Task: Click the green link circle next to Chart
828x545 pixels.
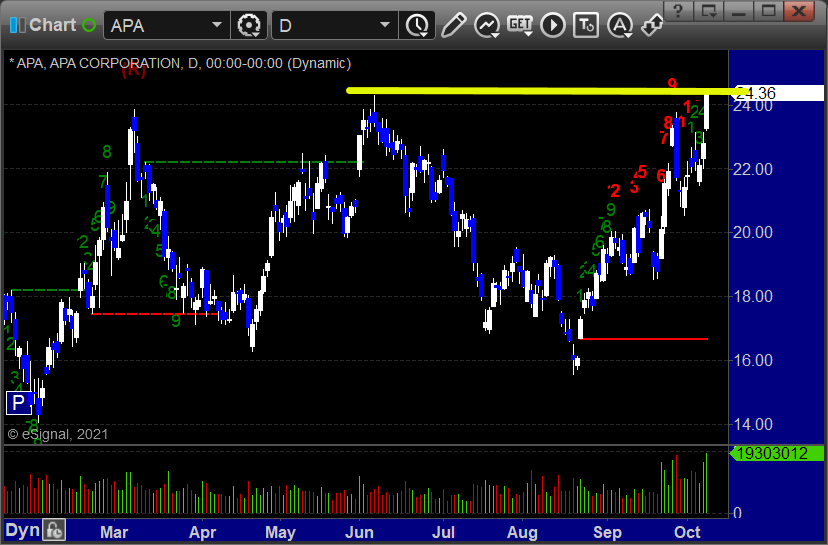Action: point(89,25)
